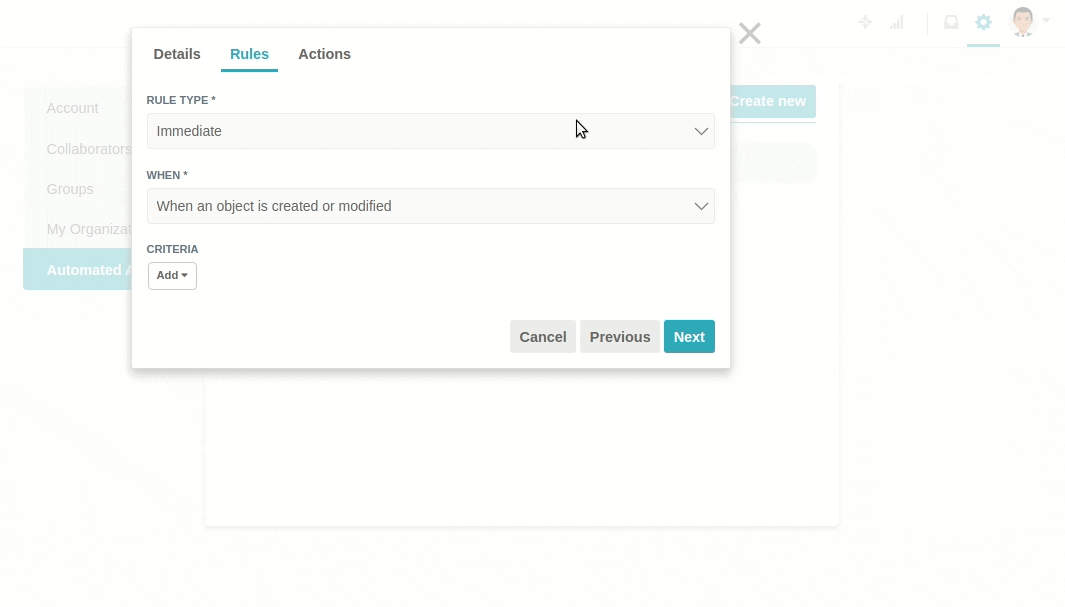This screenshot has width=1065, height=607.
Task: Click the settings gear icon
Action: (983, 22)
